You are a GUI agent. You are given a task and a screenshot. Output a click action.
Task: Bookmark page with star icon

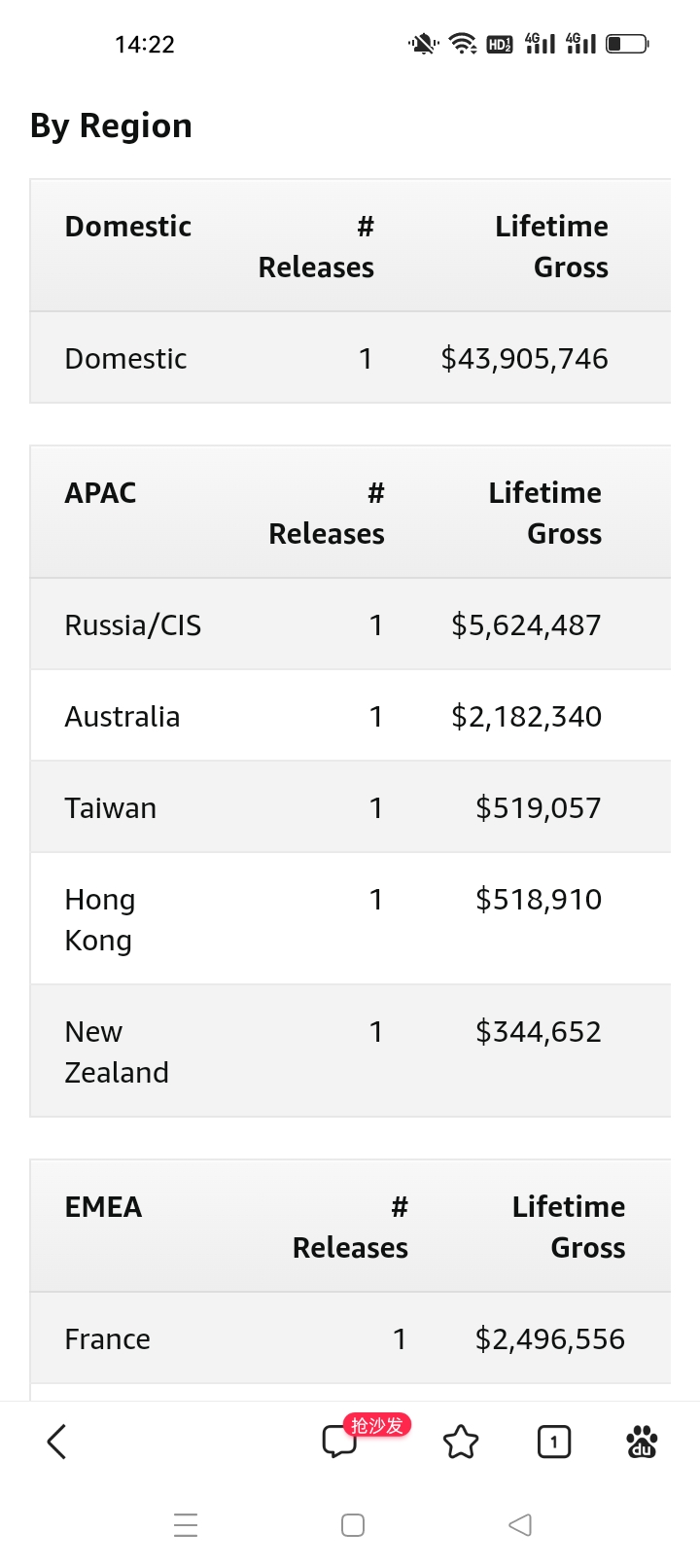click(461, 1442)
